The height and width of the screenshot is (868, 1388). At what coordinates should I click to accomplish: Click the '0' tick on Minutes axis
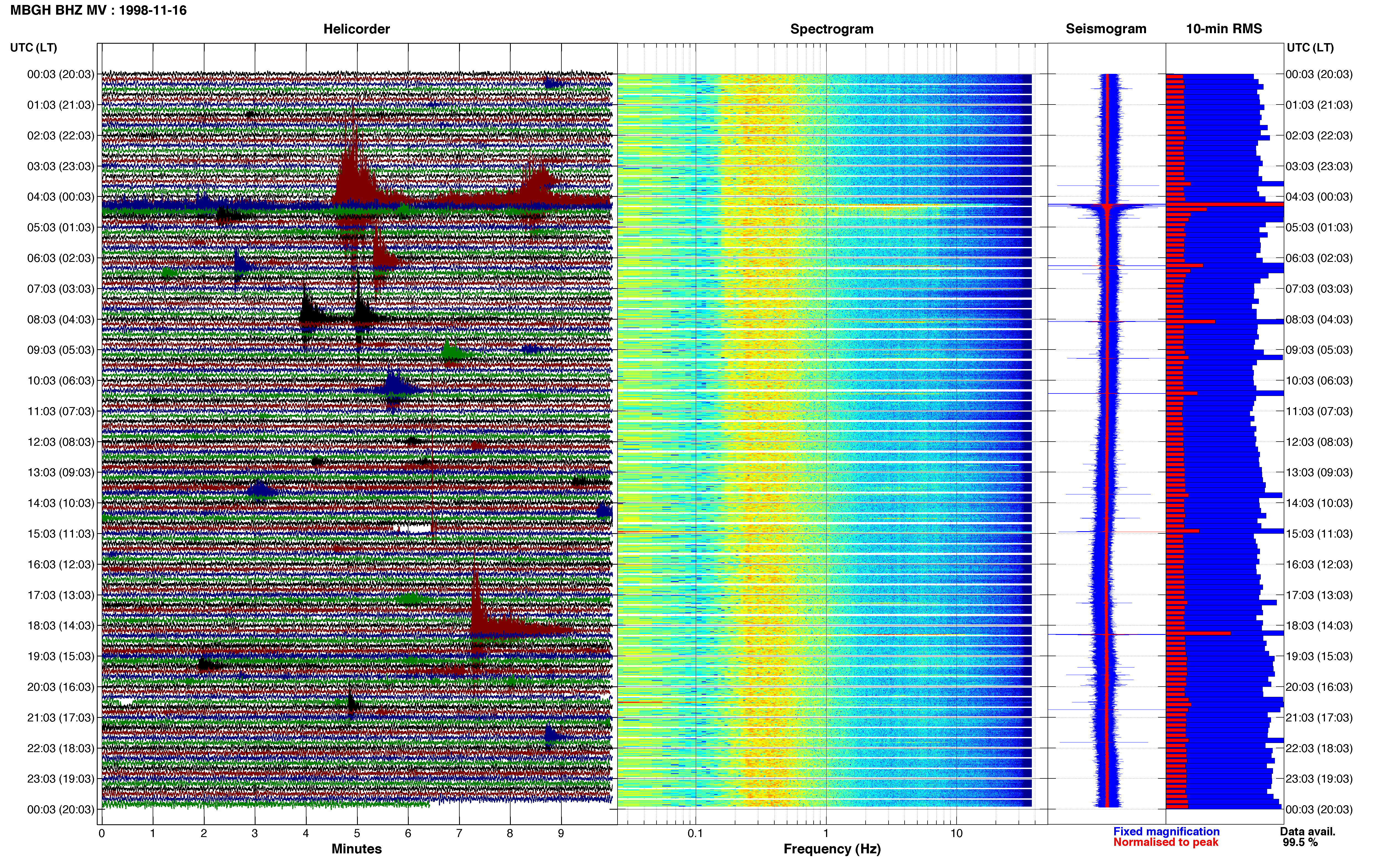(x=101, y=833)
